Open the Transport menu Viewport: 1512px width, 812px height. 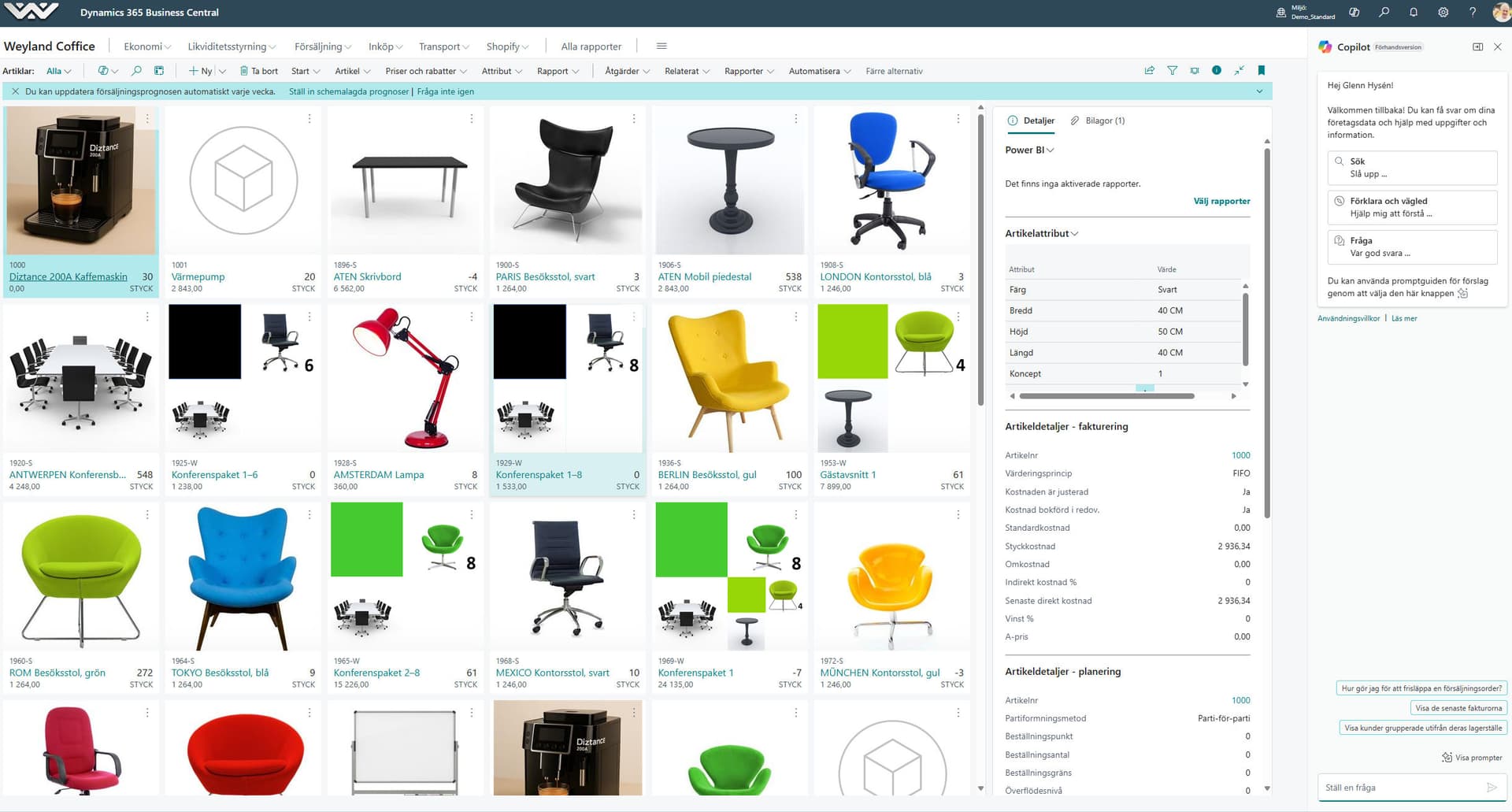click(444, 46)
